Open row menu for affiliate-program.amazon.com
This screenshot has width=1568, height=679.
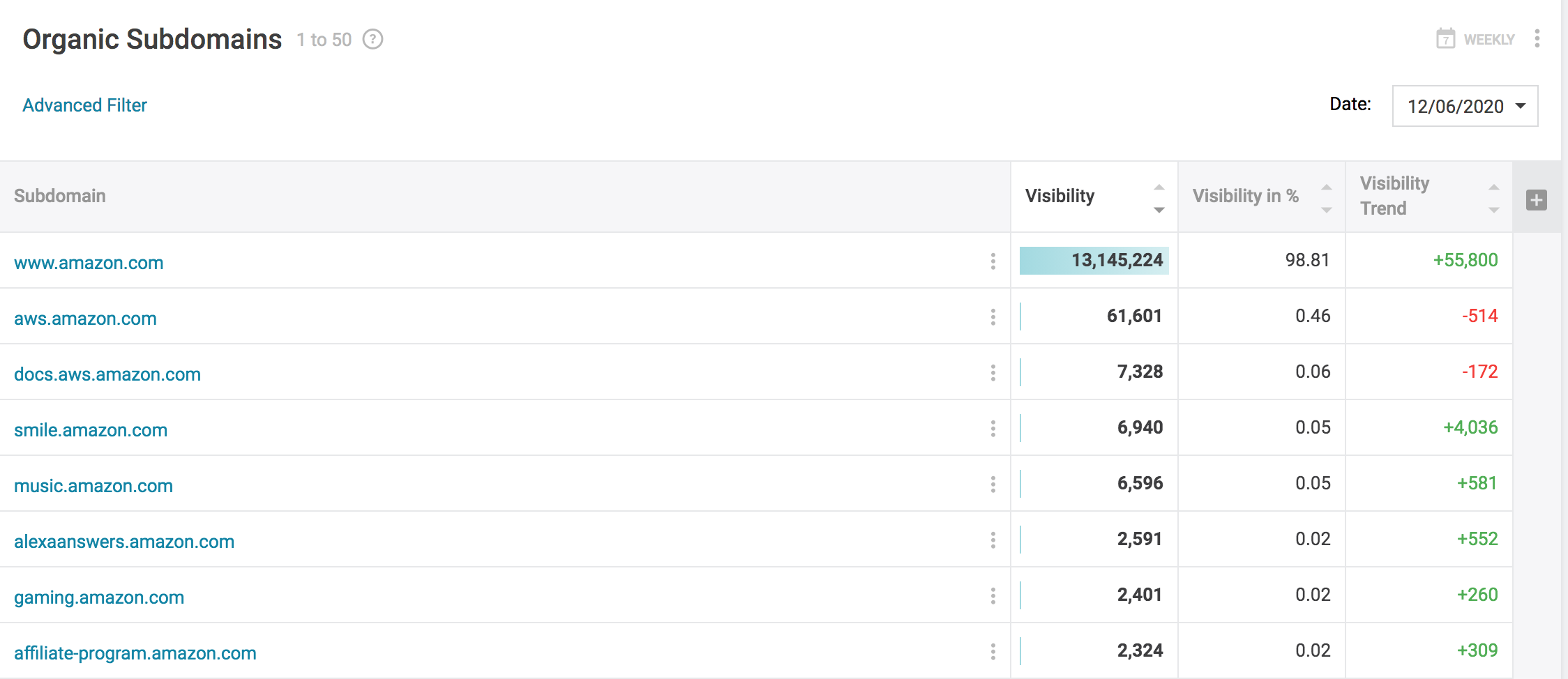coord(993,652)
